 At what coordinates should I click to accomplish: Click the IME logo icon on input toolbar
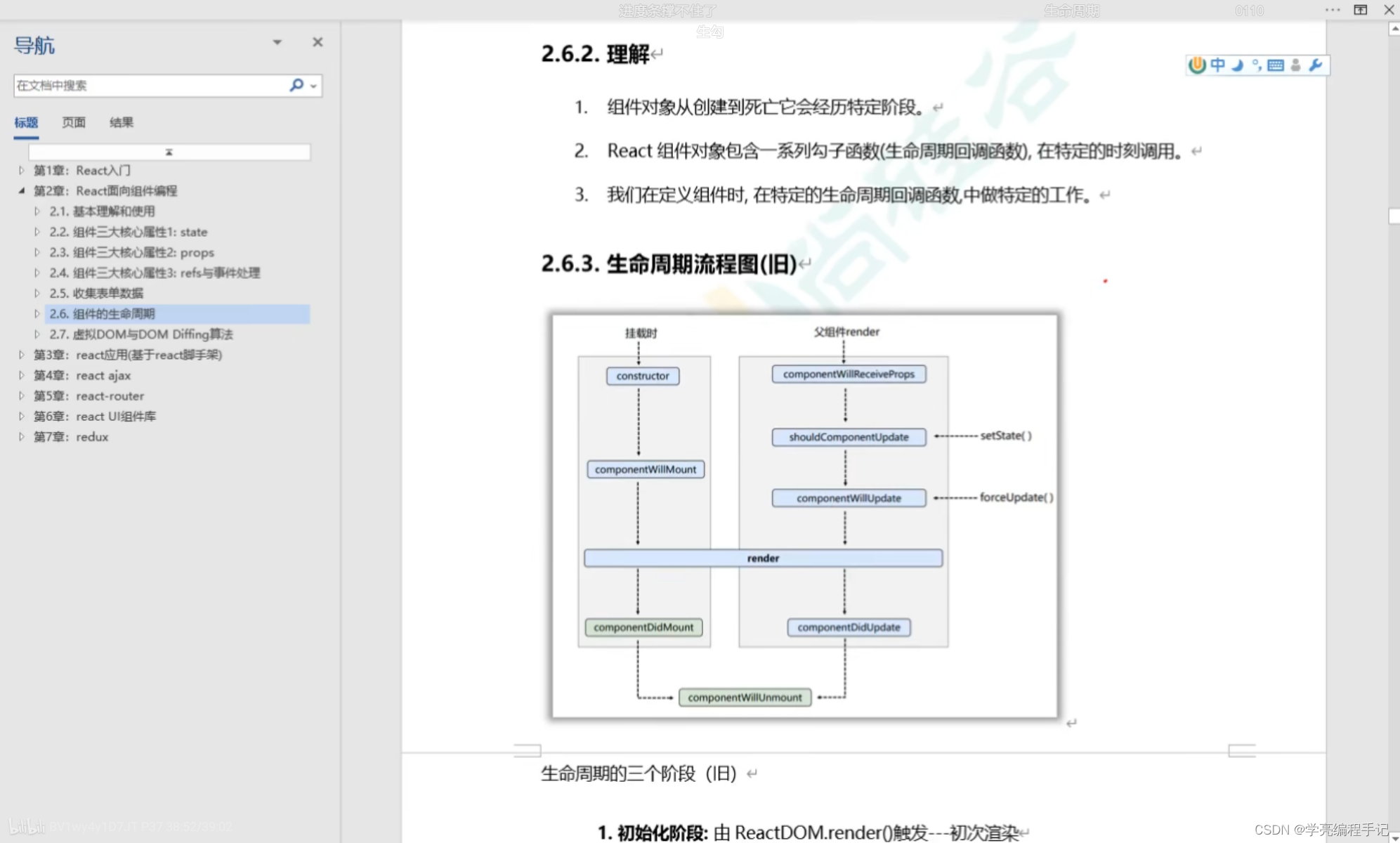click(1197, 65)
